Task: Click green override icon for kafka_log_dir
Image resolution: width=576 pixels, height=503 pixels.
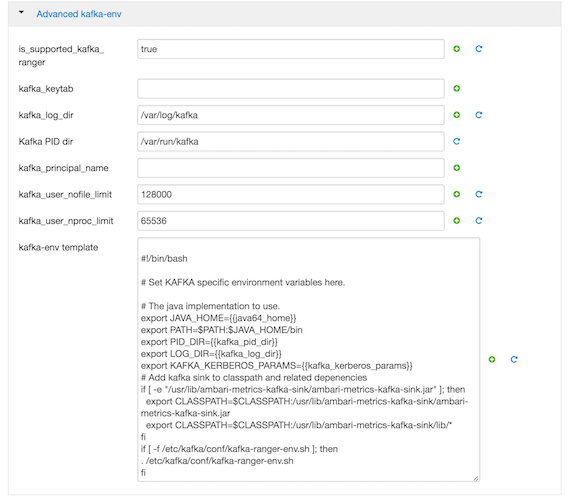Action: click(457, 115)
